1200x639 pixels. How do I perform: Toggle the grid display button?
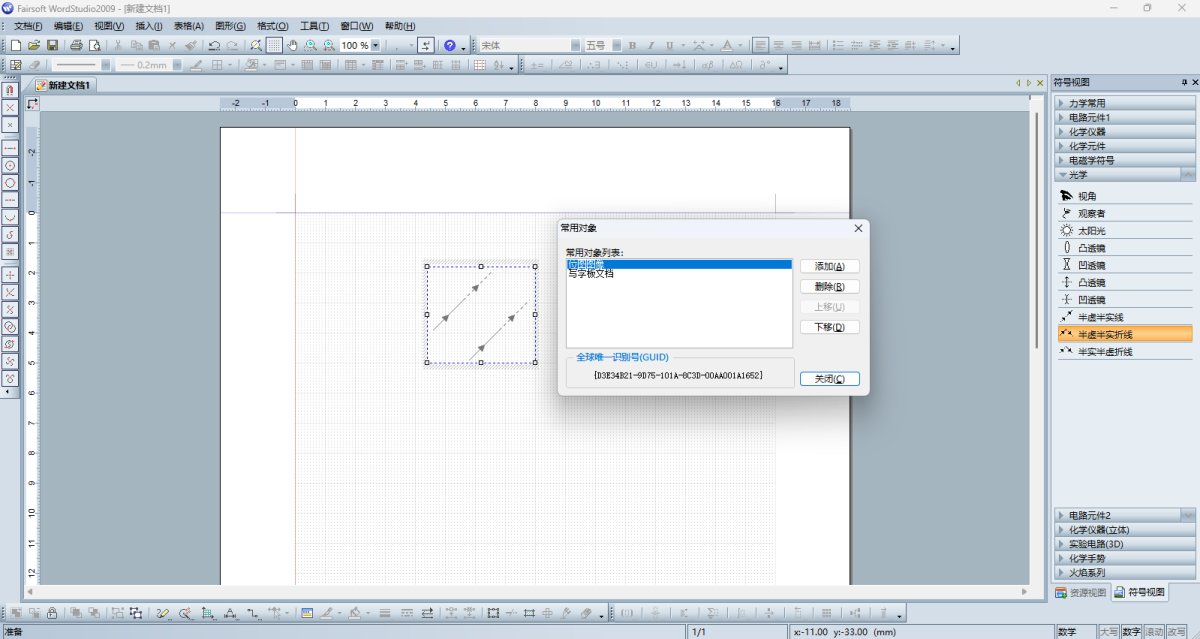pyautogui.click(x=275, y=45)
